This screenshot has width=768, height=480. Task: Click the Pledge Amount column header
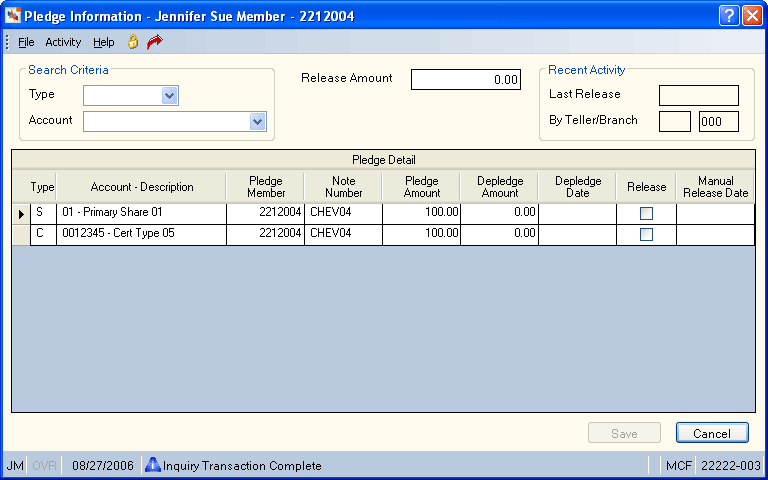click(421, 187)
